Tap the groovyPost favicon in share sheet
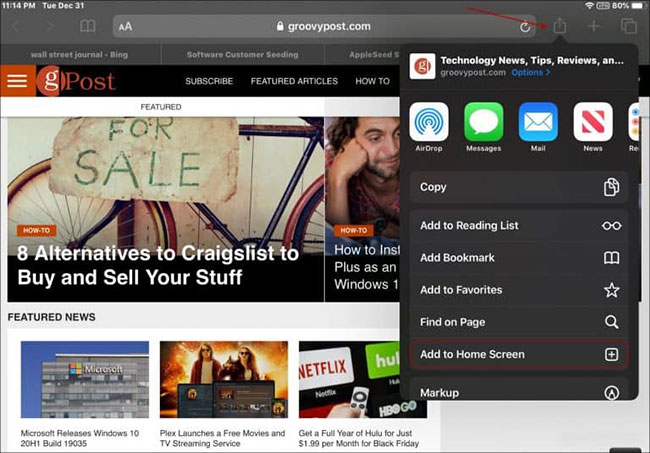The width and height of the screenshot is (650, 453). [x=422, y=66]
